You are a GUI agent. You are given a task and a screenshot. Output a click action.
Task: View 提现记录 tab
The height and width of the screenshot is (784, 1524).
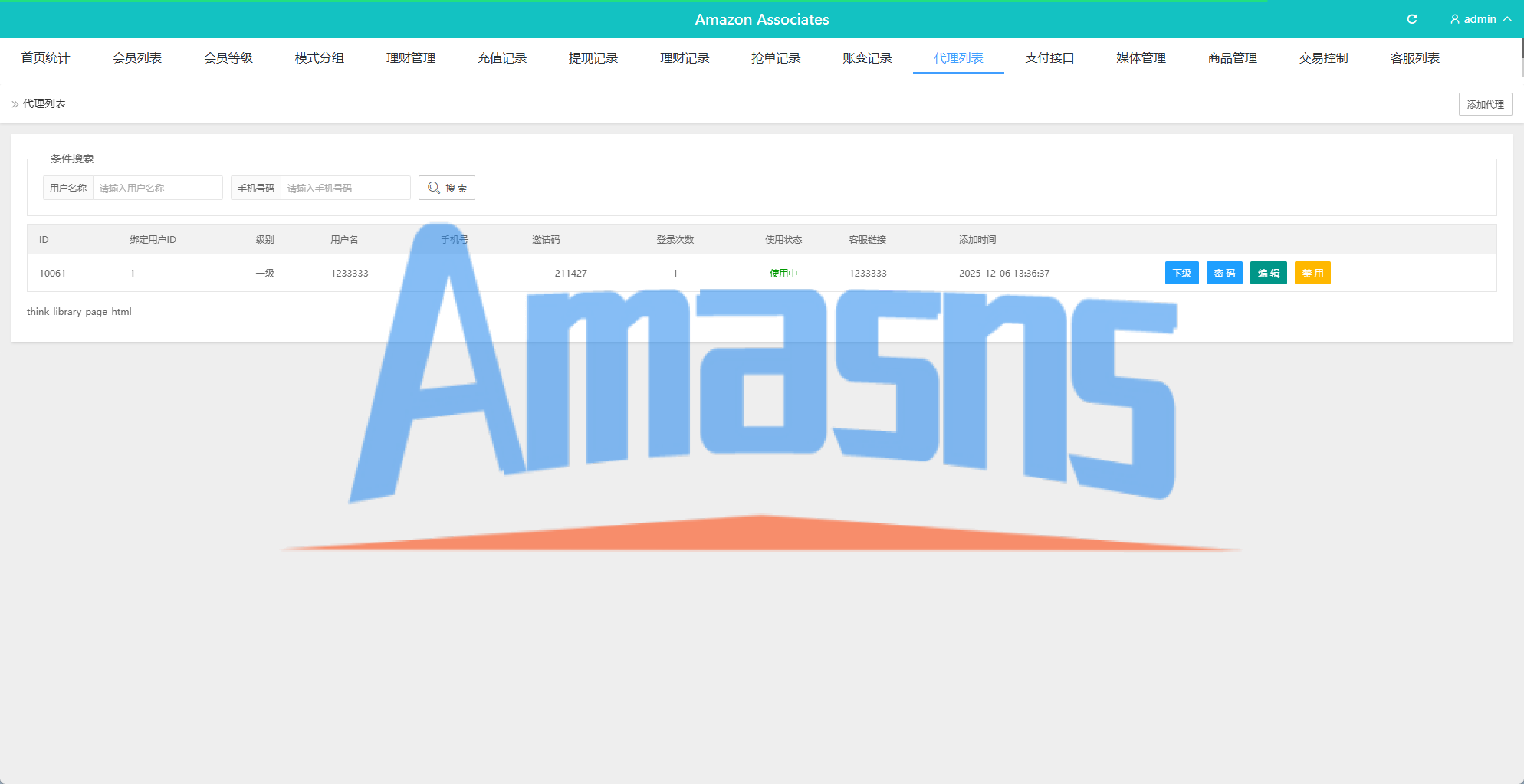click(593, 58)
